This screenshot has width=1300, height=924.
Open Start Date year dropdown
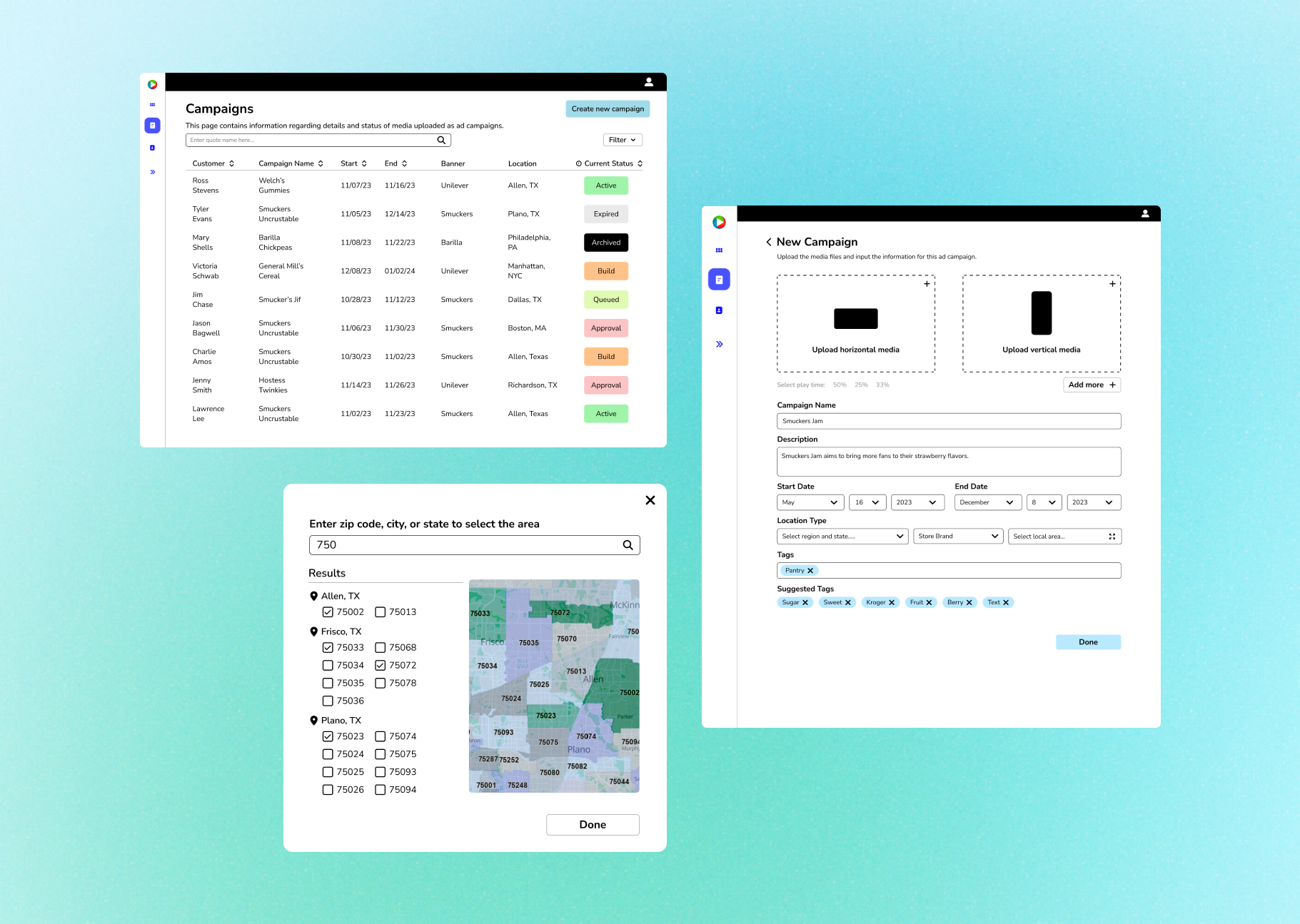(x=918, y=502)
